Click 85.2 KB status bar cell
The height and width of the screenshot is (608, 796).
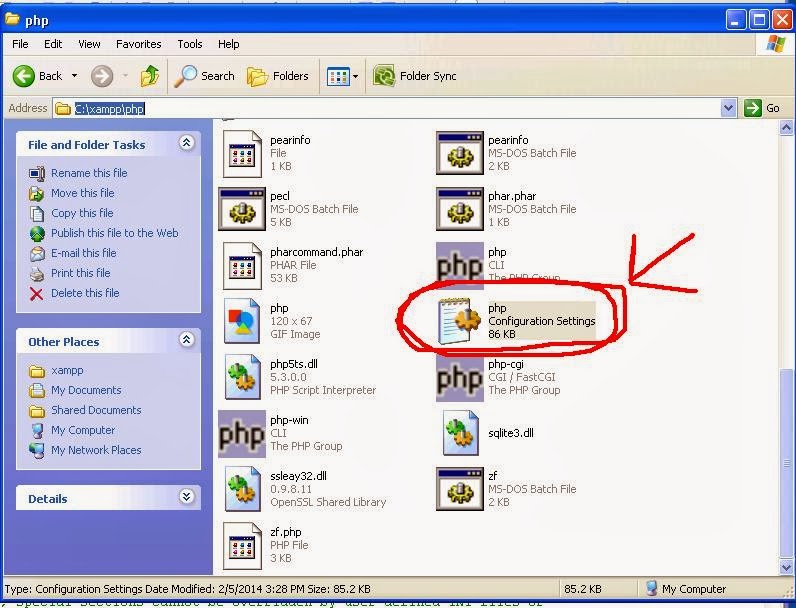coord(583,589)
